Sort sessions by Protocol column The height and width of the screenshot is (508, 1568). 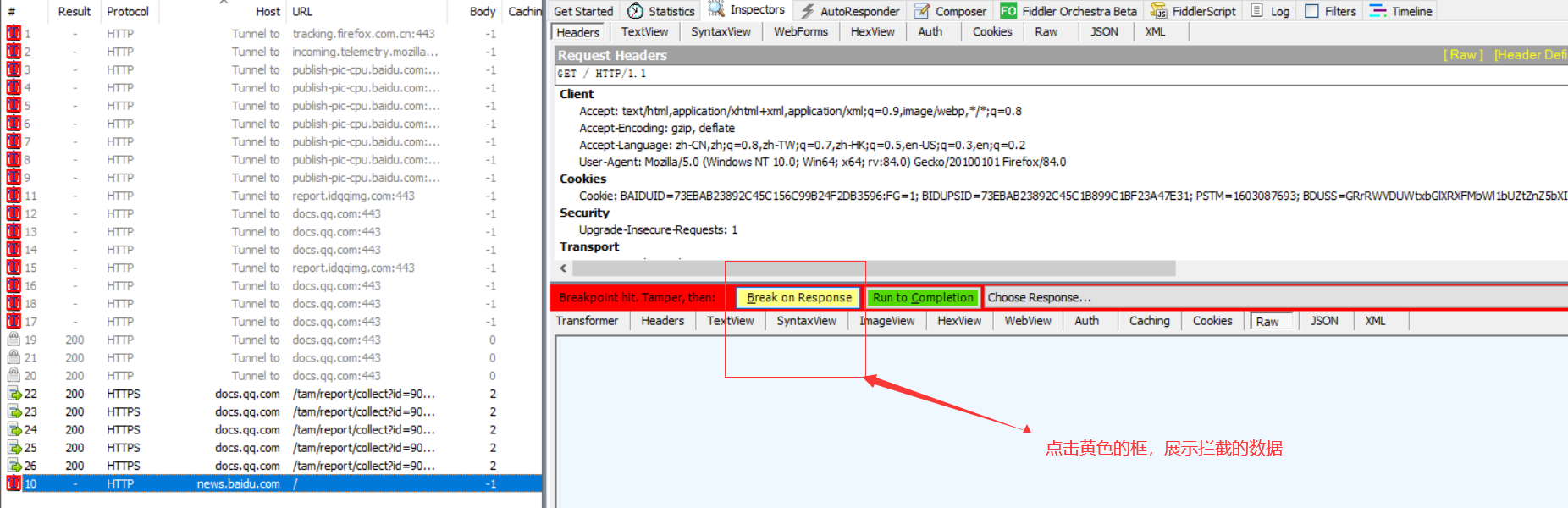[128, 11]
